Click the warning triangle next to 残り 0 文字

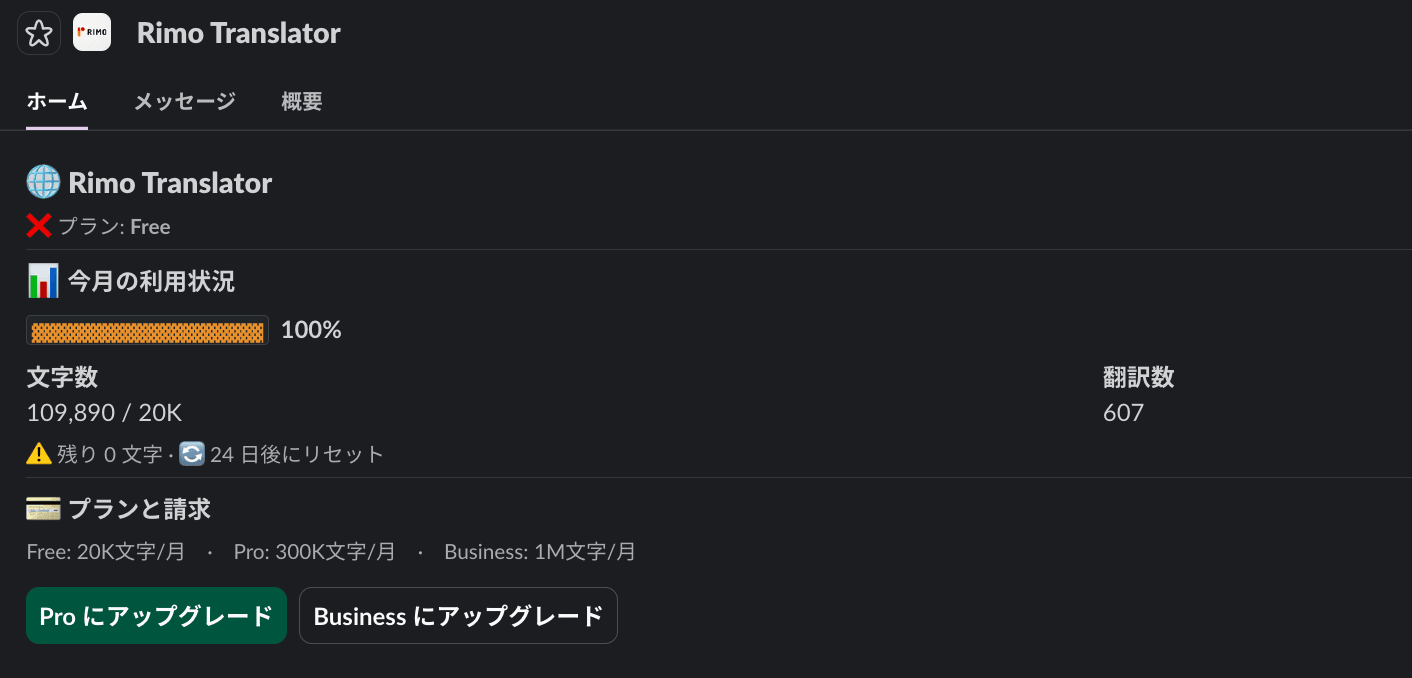[x=38, y=453]
